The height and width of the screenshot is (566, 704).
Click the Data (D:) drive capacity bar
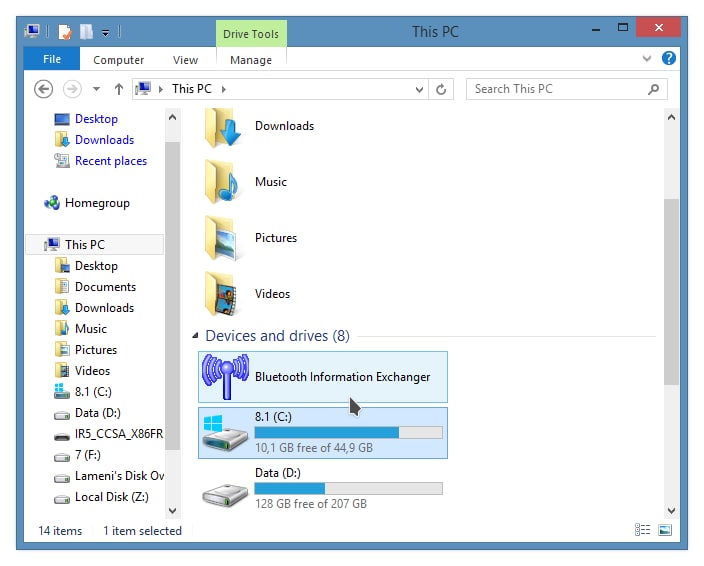click(348, 488)
